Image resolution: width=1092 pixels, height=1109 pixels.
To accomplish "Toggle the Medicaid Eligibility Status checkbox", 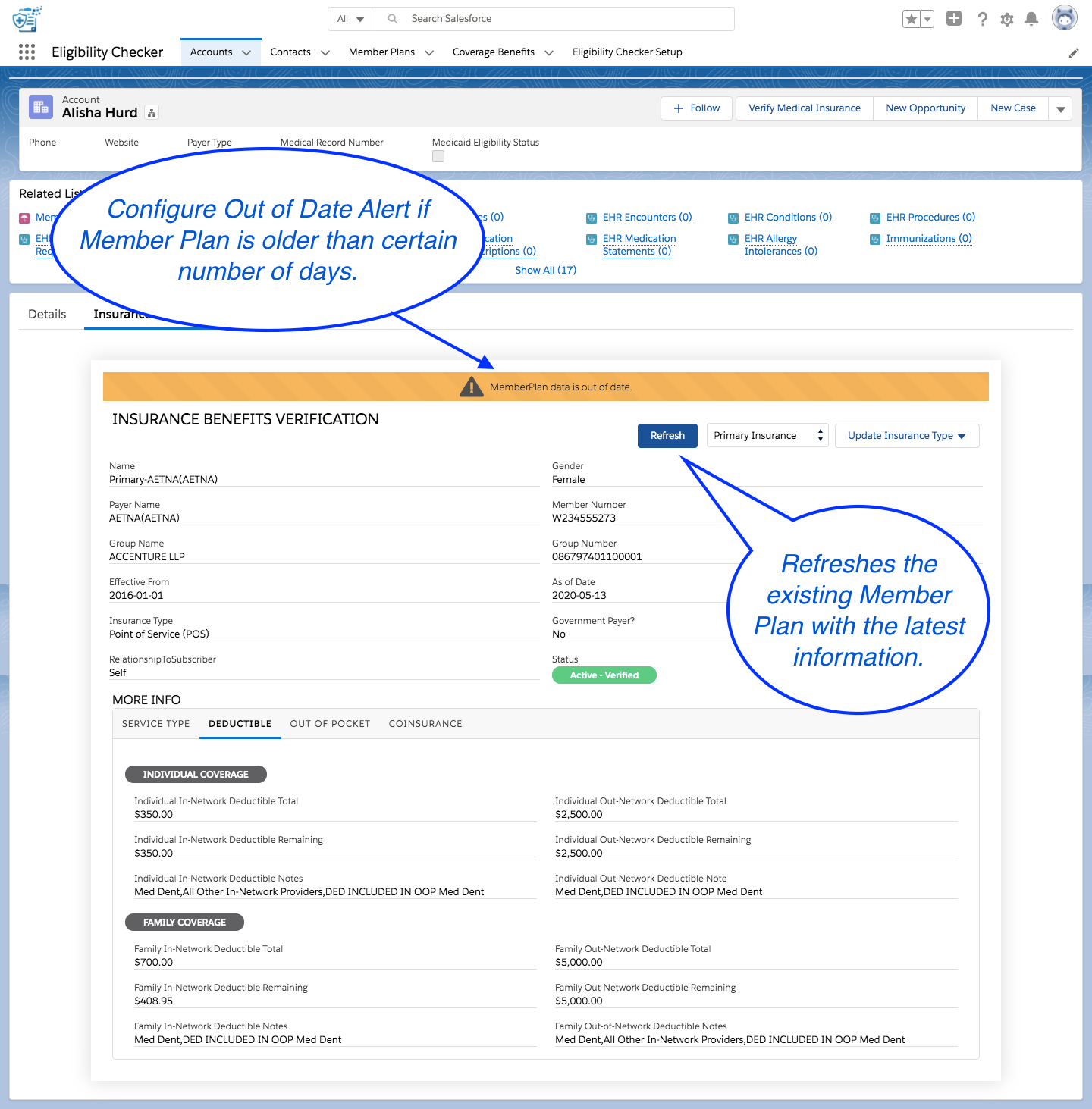I will pos(438,156).
